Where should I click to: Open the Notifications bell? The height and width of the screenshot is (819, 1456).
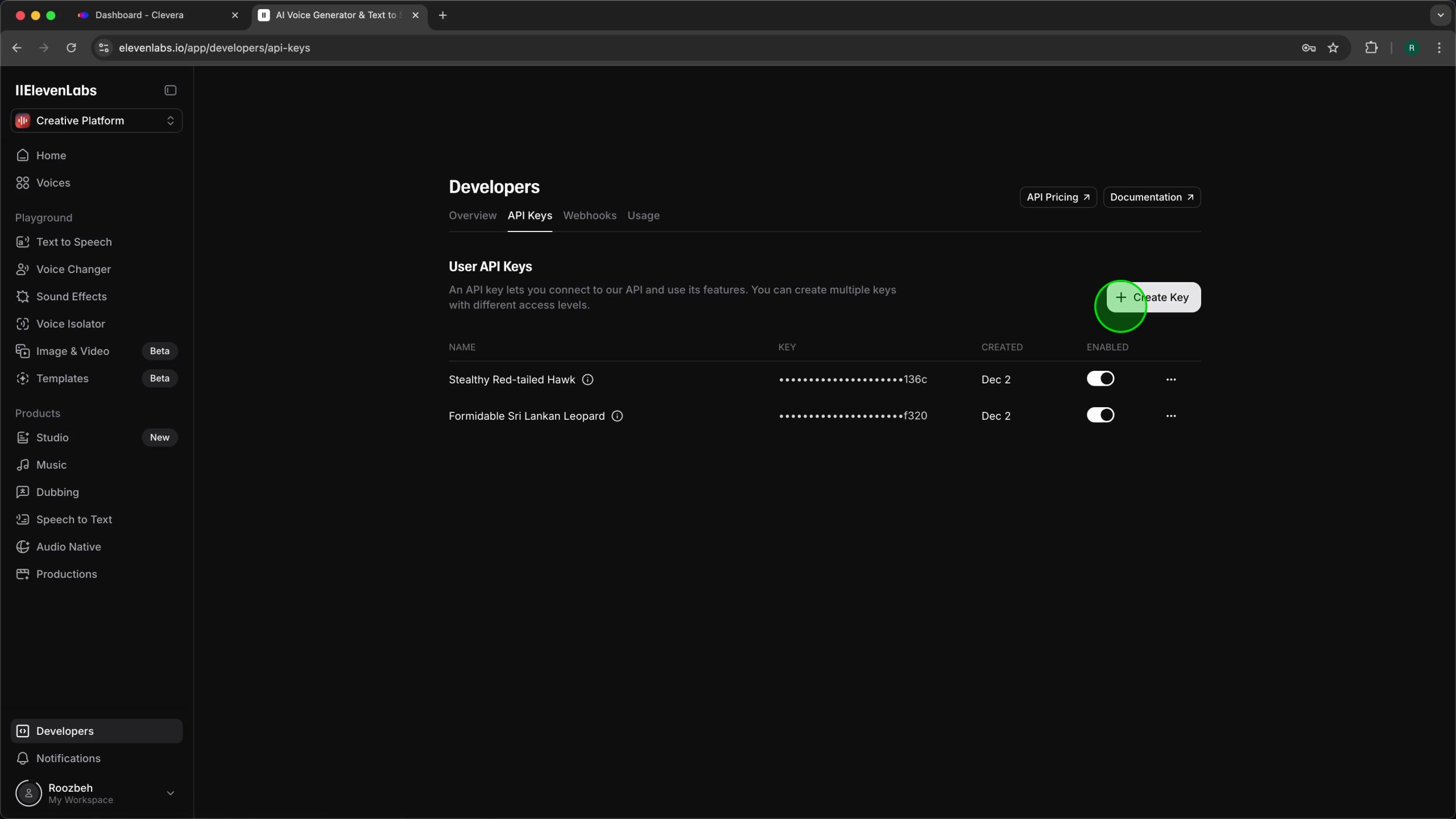click(23, 758)
